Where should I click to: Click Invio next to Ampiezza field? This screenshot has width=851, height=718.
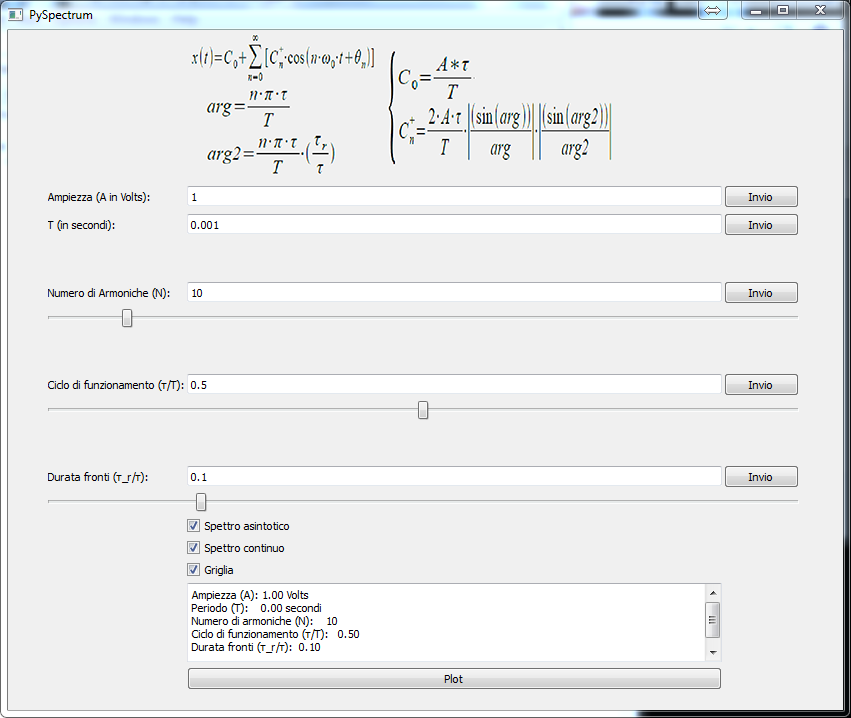(761, 196)
